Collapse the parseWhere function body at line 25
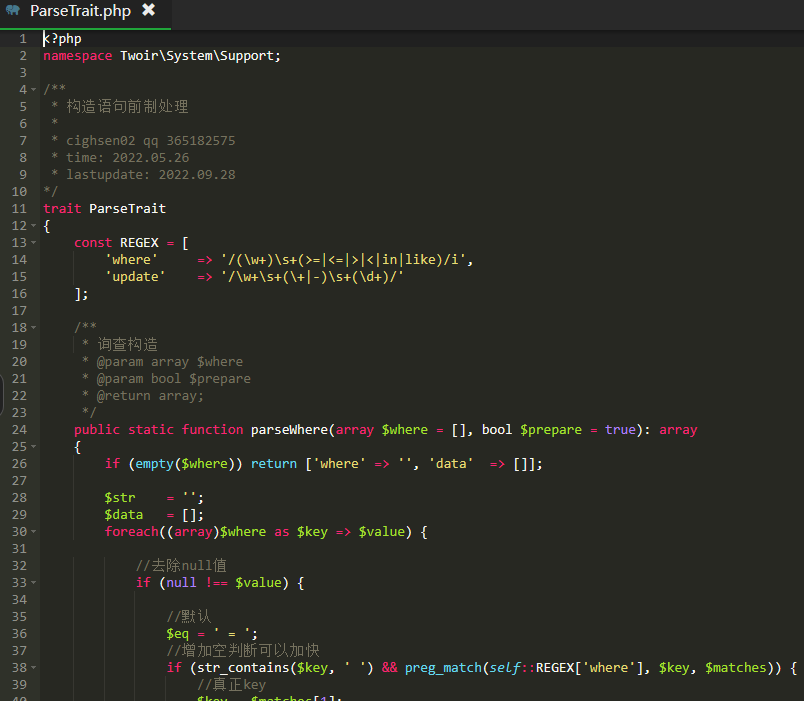The image size is (804, 701). coord(34,446)
